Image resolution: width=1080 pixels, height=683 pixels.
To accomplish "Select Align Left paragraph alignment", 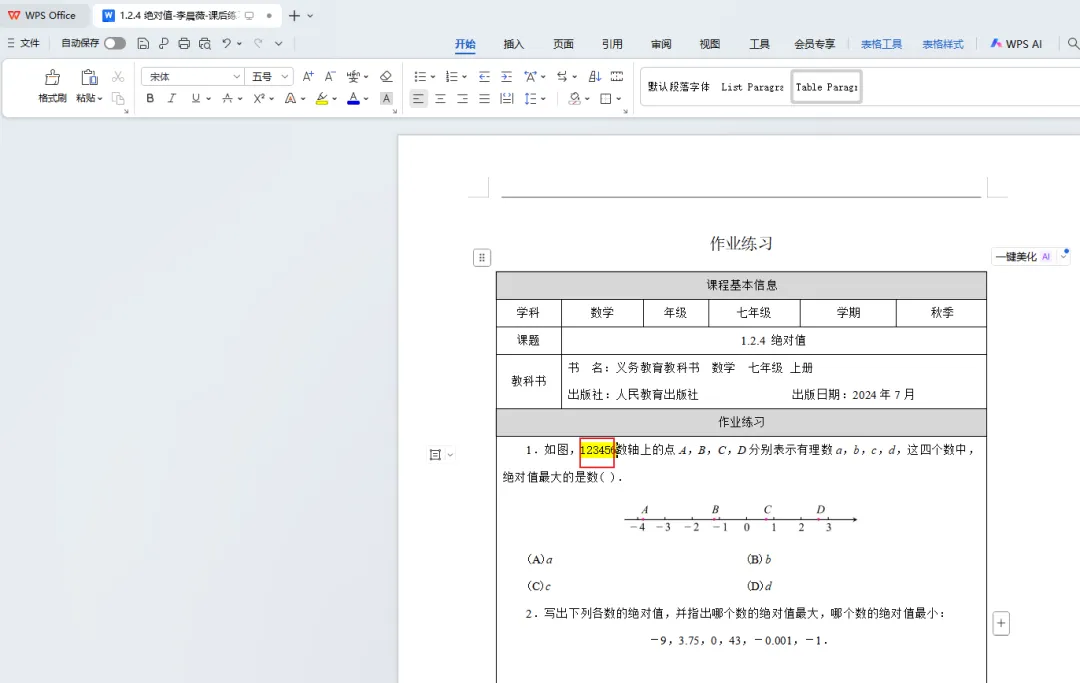I will coord(418,98).
